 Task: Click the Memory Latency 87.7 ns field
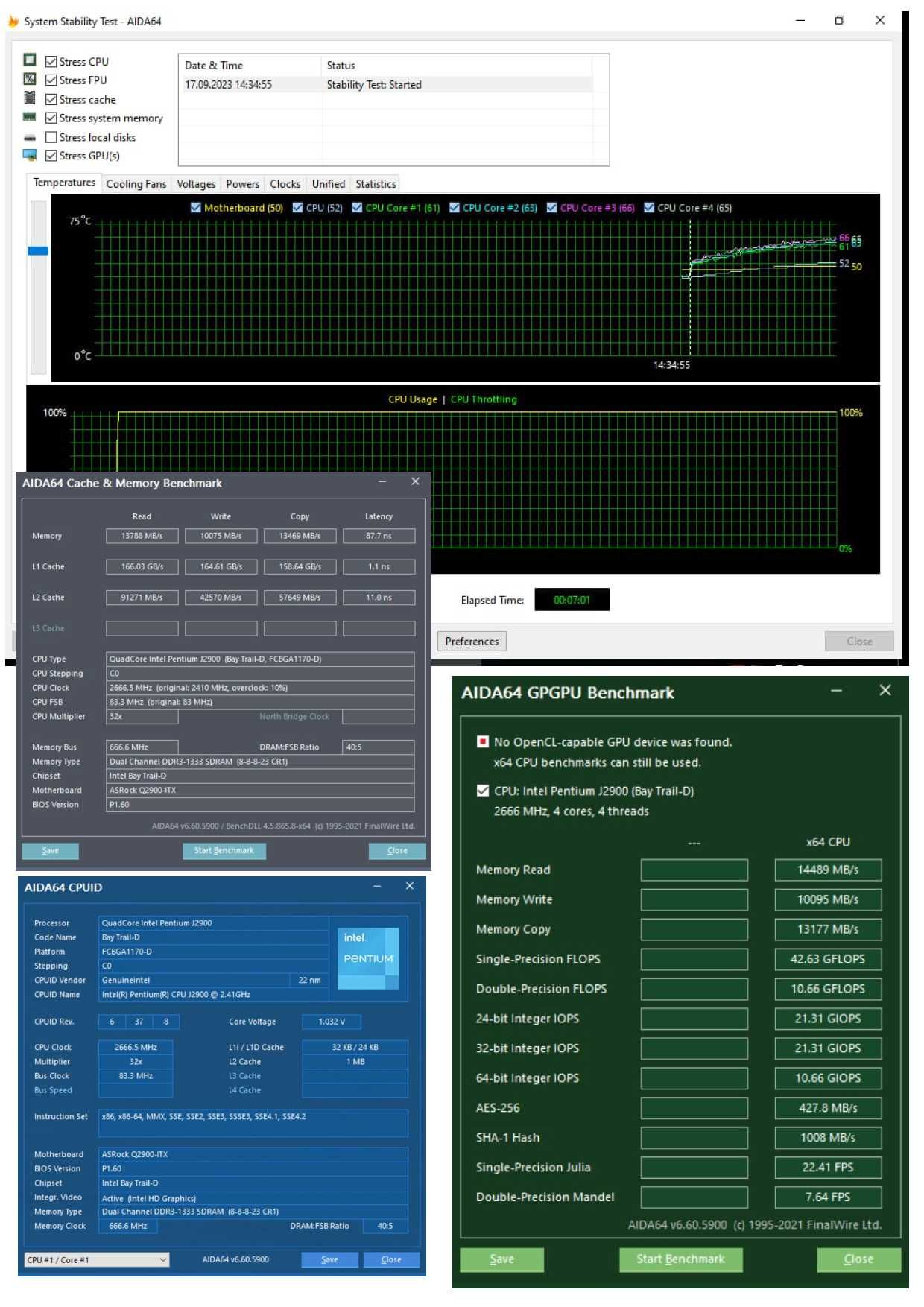click(379, 536)
